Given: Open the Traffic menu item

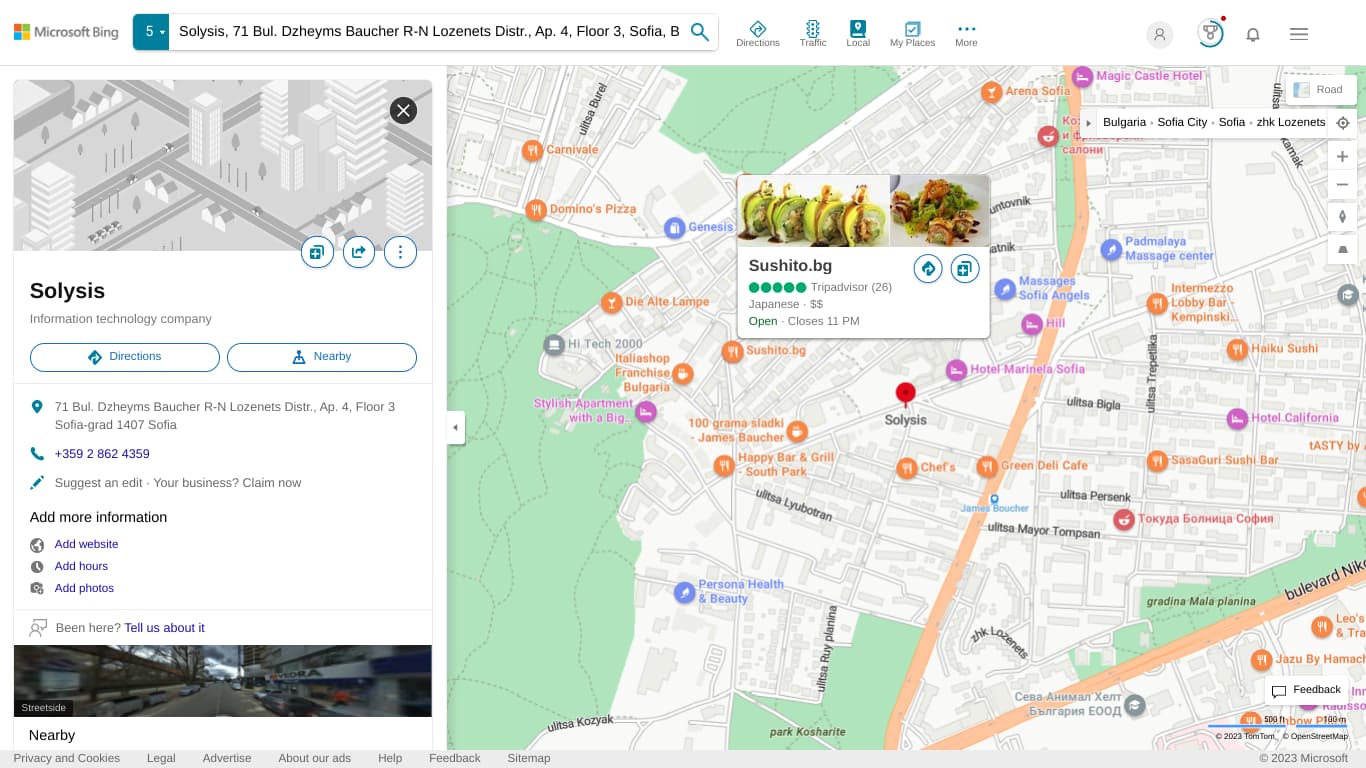Looking at the screenshot, I should (813, 34).
